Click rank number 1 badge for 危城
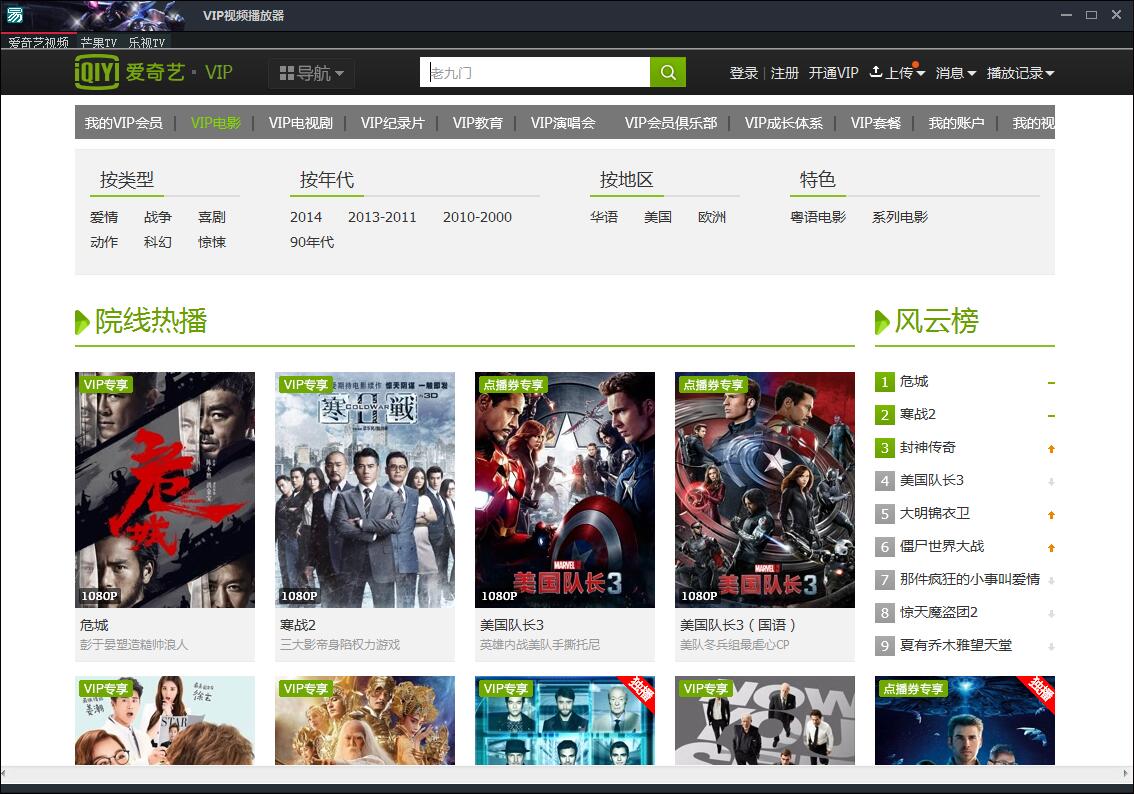This screenshot has width=1134, height=794. [884, 382]
